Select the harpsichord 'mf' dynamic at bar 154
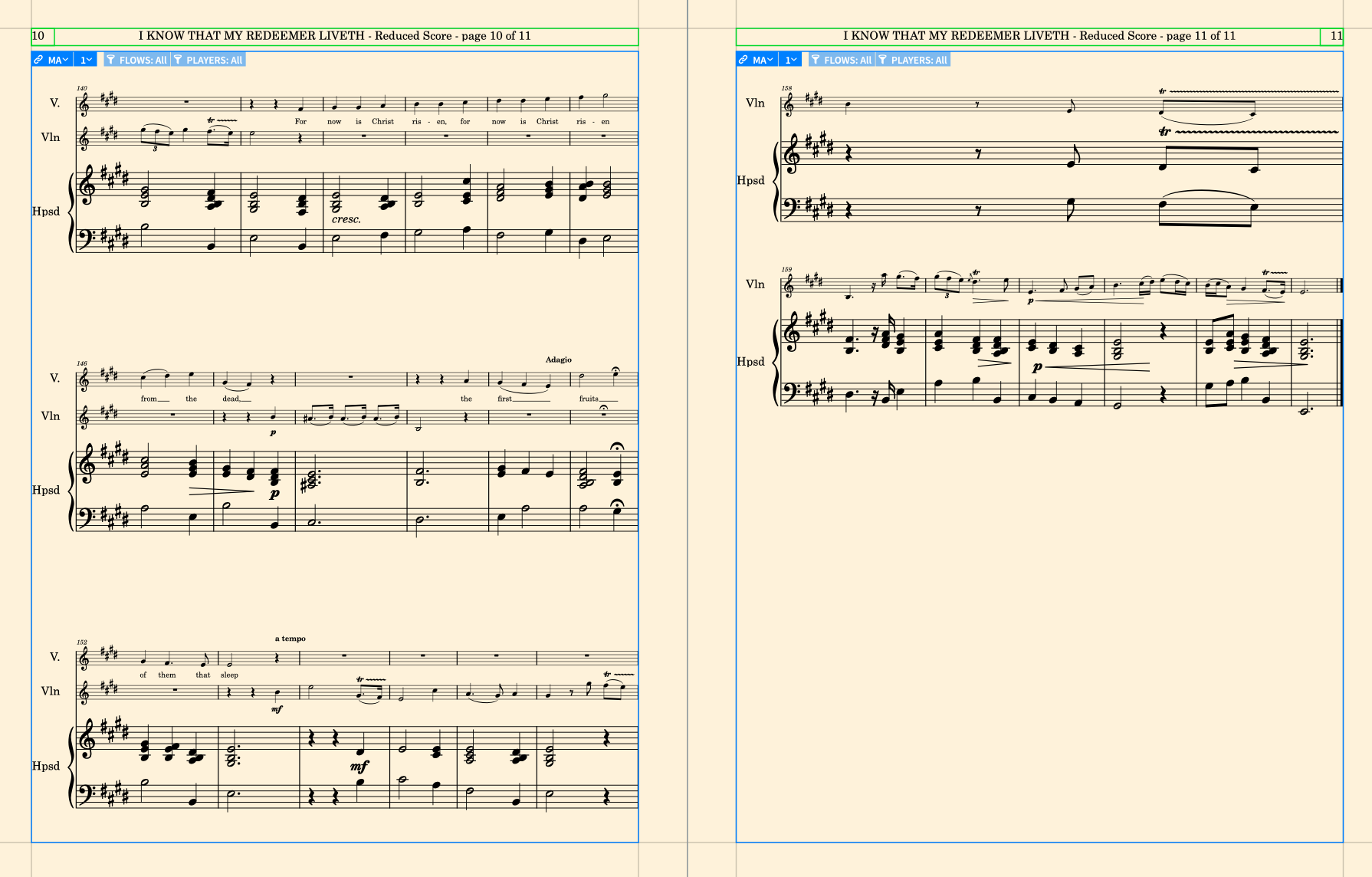This screenshot has height=877, width=1372. pos(359,766)
